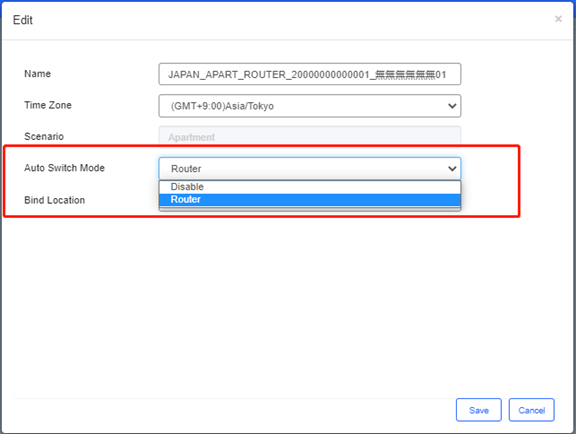Focus the Name input with JAPAN_APART_ROUTER text
This screenshot has width=576, height=434.
coord(310,74)
